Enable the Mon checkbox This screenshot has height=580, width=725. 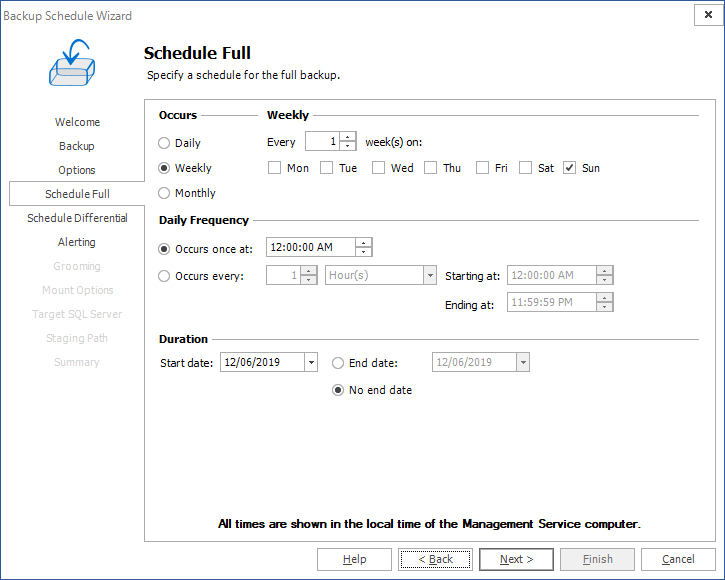click(274, 168)
